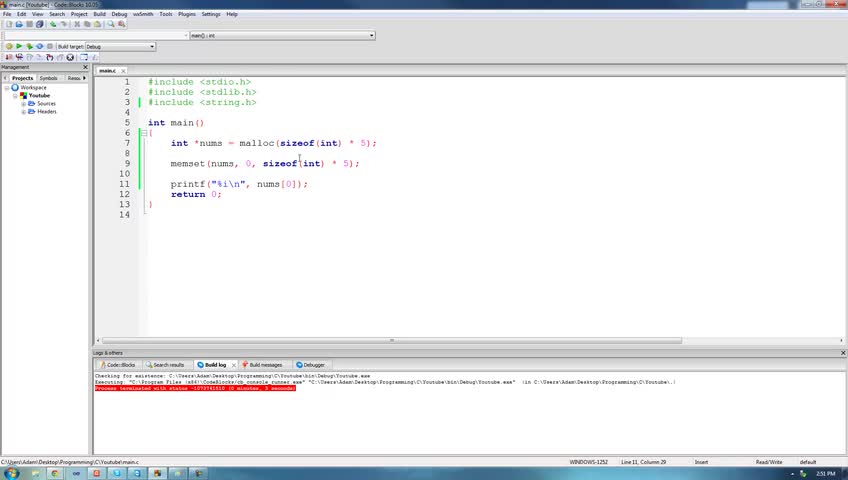
Task: Open the Code::Blocks log tab
Action: point(118,365)
